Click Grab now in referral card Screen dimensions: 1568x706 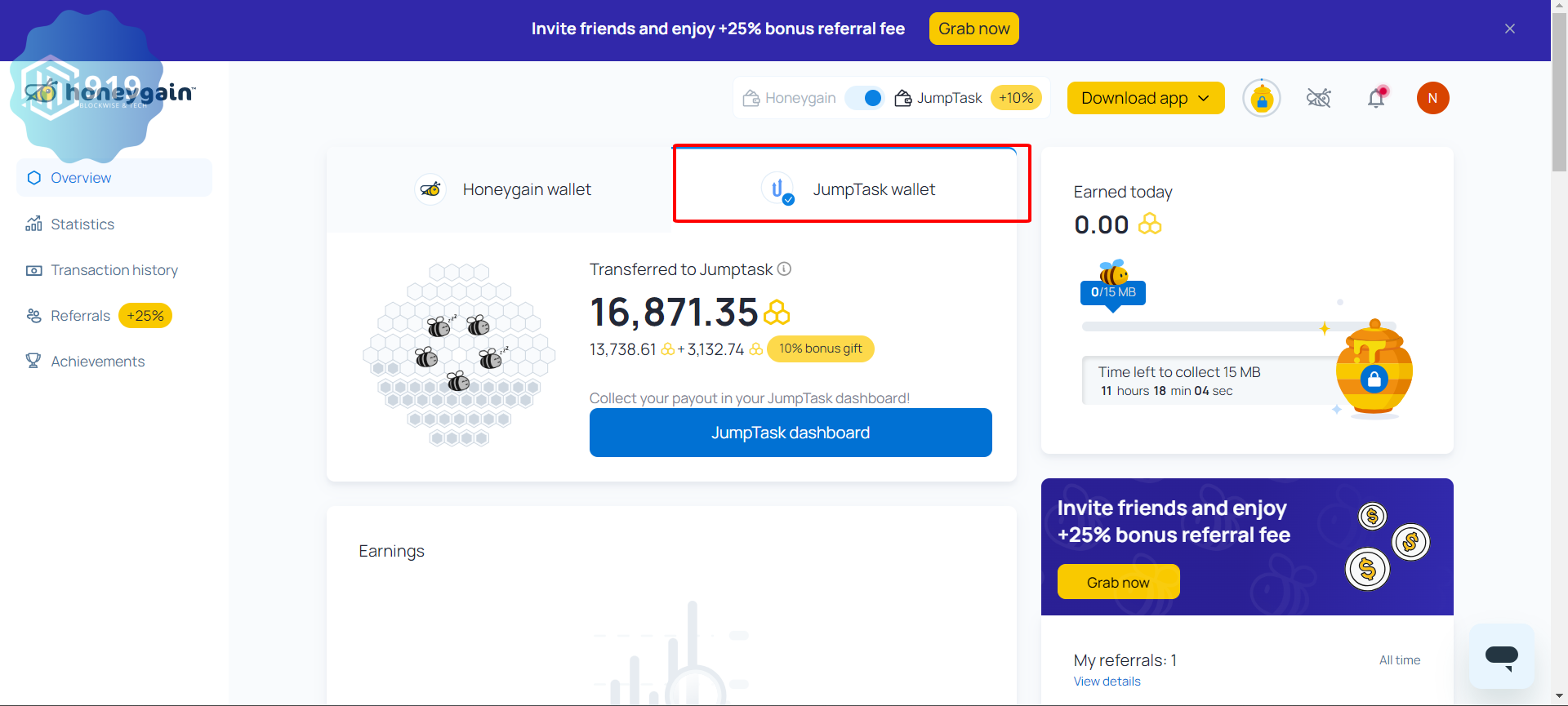[x=1118, y=582]
